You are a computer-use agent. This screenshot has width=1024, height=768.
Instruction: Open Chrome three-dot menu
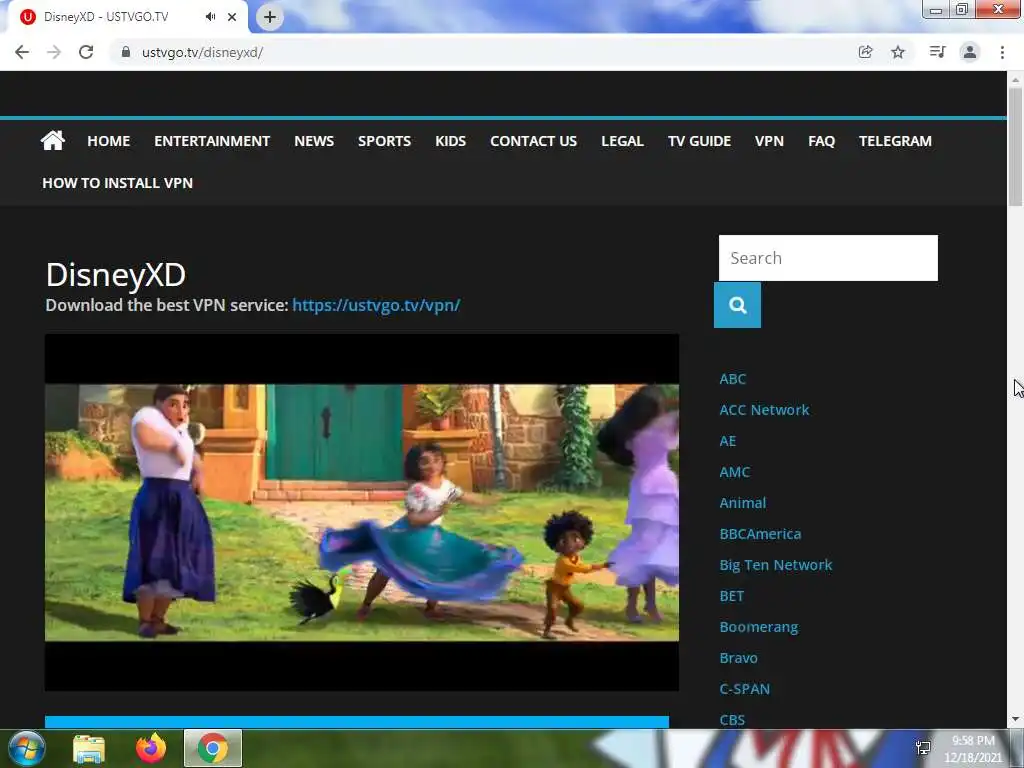point(1002,52)
